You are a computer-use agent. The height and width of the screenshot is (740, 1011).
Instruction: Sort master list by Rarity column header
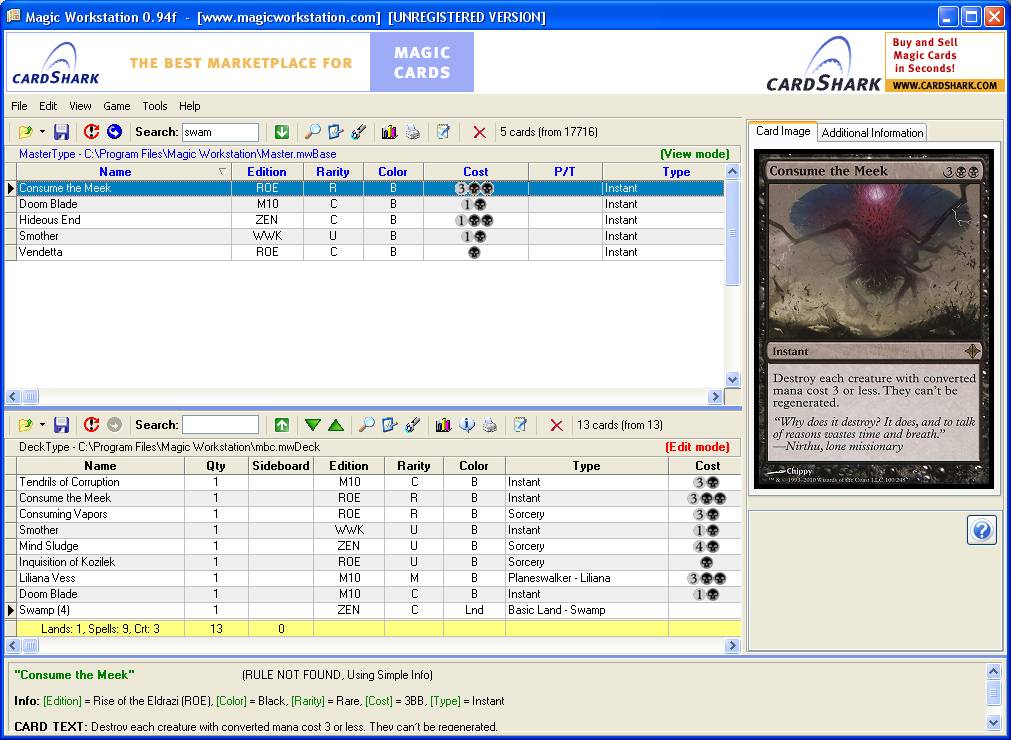click(x=333, y=171)
